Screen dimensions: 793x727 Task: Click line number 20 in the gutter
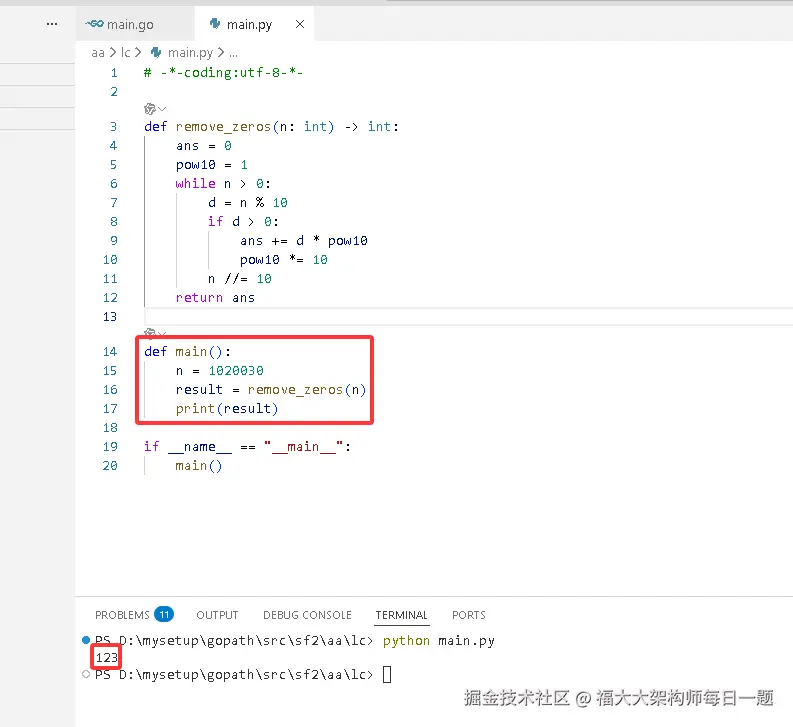click(x=110, y=465)
